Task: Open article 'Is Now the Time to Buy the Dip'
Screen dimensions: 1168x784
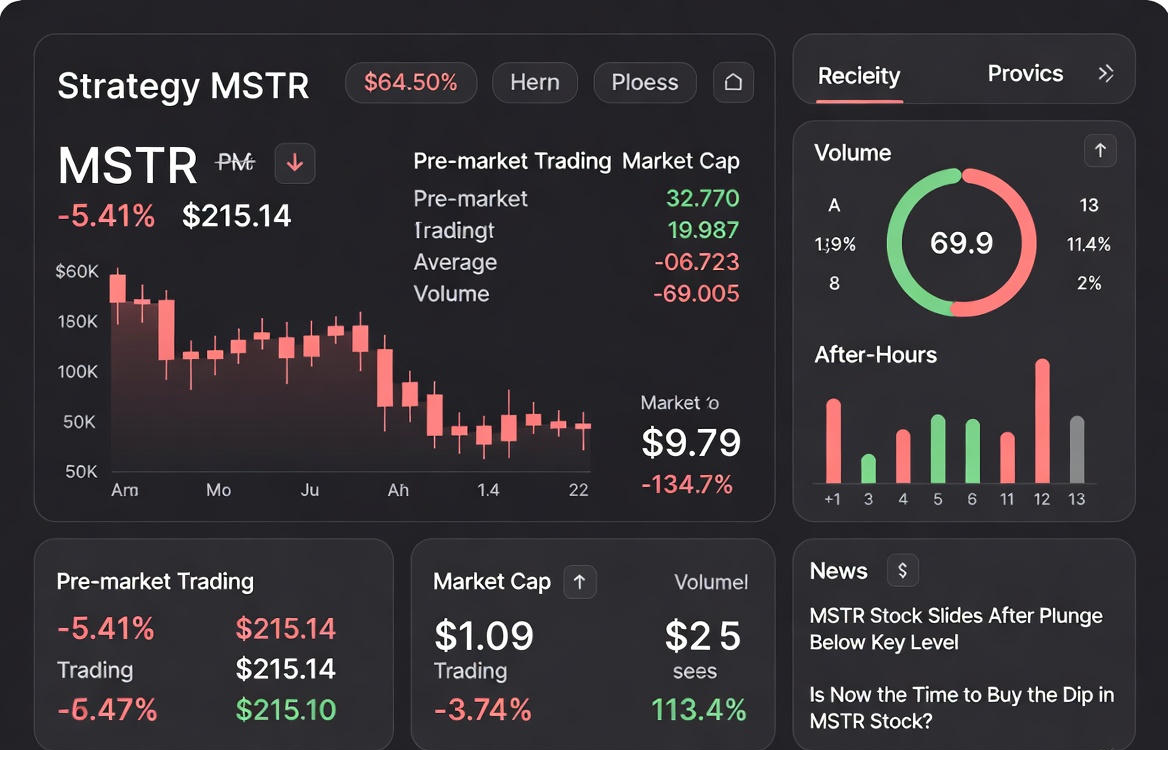Action: click(x=962, y=708)
